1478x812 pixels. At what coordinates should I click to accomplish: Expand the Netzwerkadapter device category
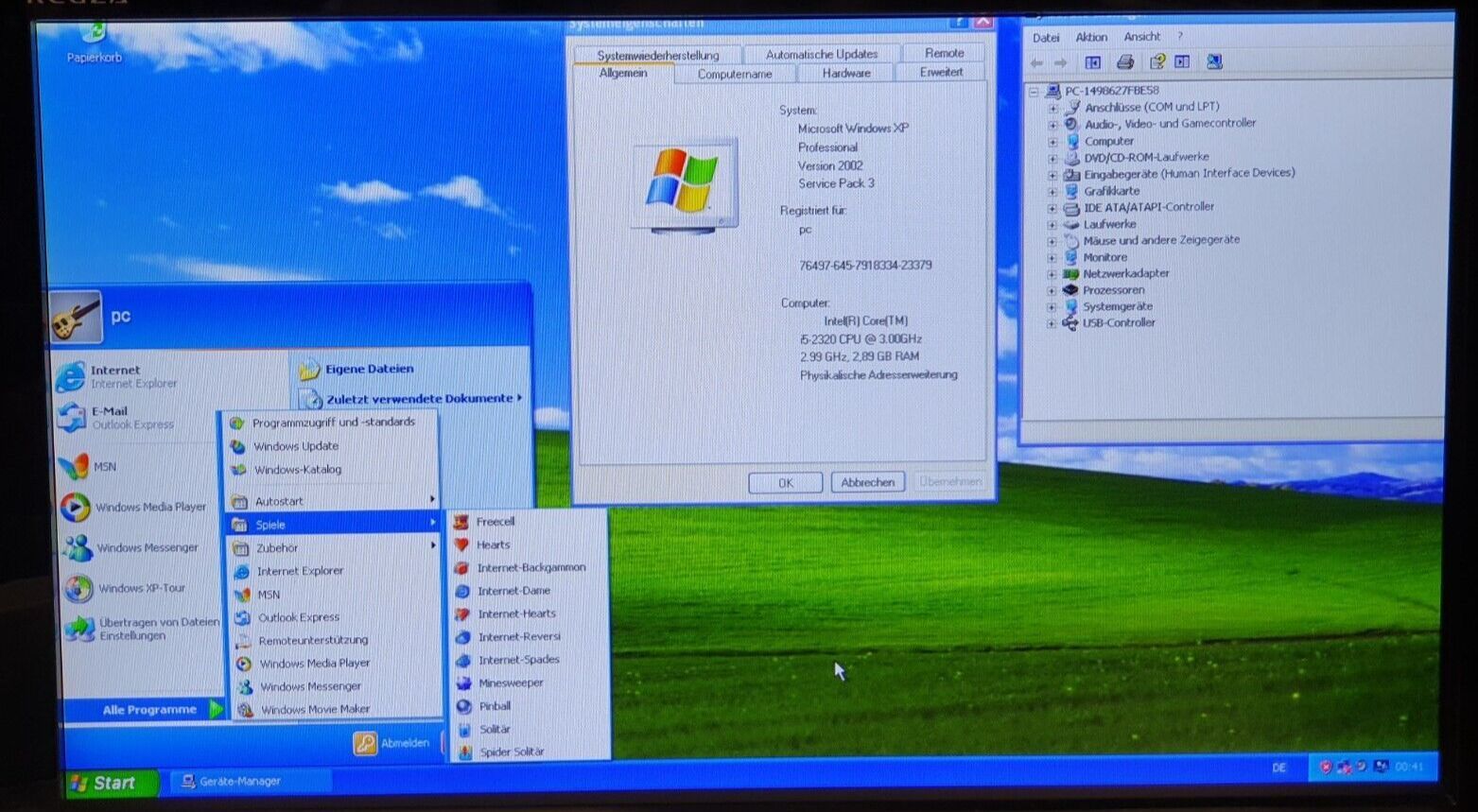1052,274
